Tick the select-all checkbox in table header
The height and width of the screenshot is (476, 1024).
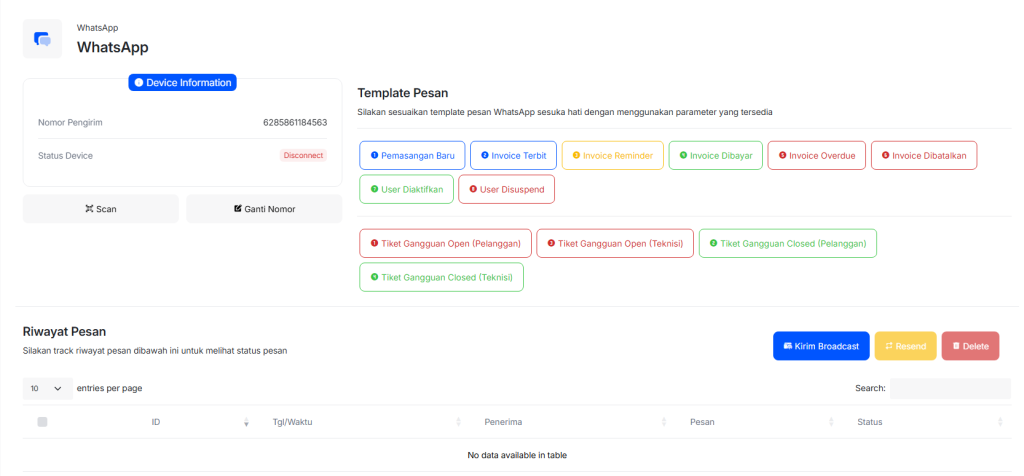[x=42, y=422]
